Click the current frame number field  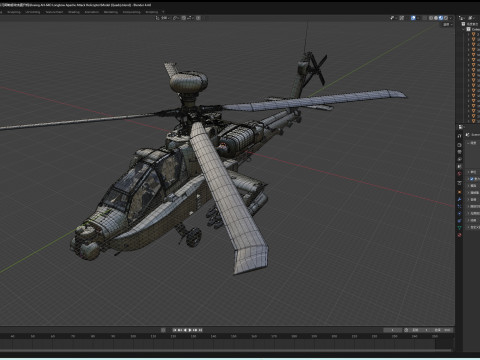393,330
